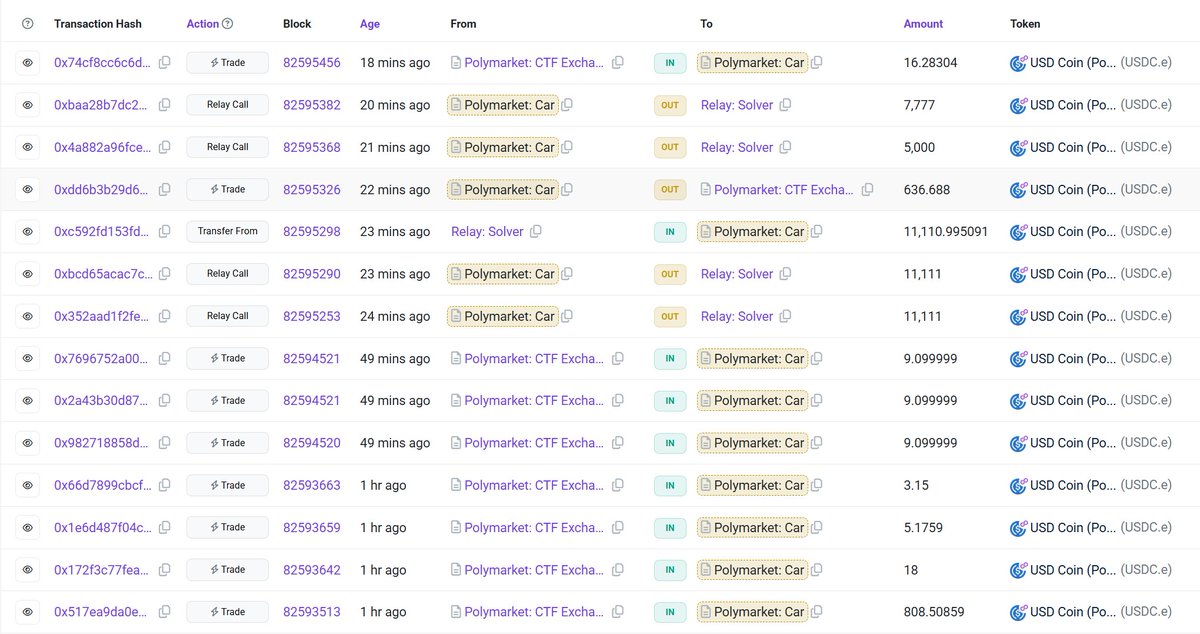Open Relay: Solver From address in 82595298 row
Screen dimensions: 1200x634
tap(487, 231)
